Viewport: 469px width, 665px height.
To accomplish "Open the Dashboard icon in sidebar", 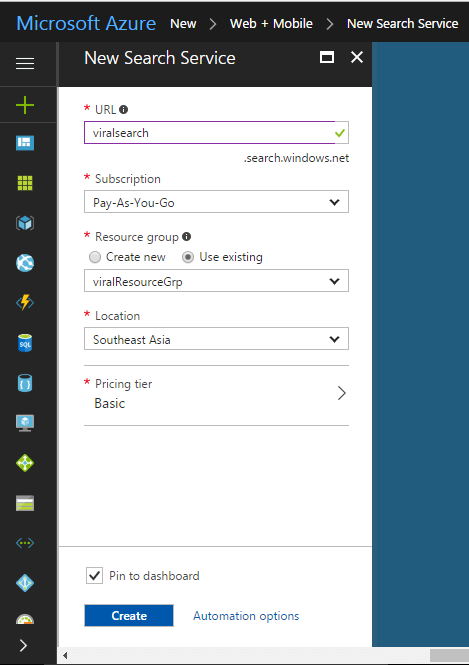I will point(25,143).
